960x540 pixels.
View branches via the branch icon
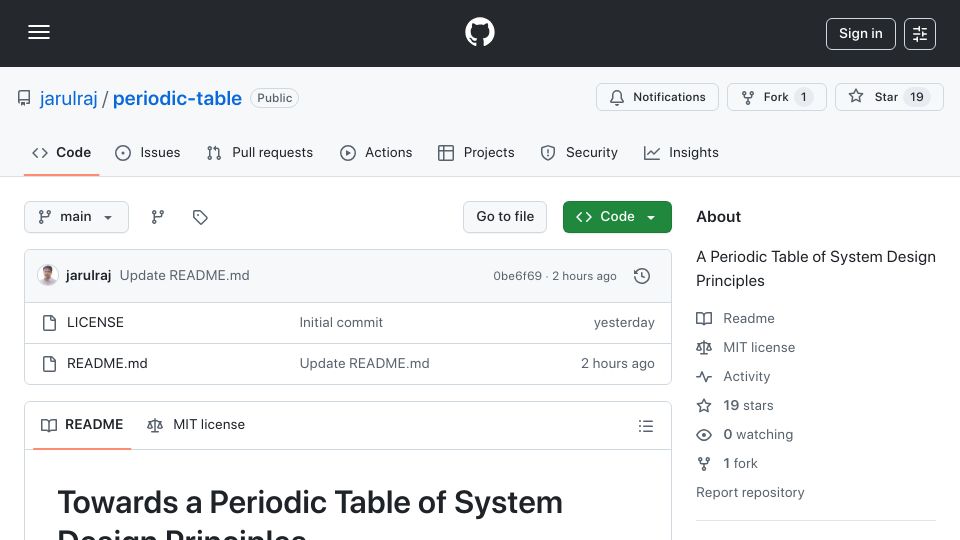coord(158,217)
